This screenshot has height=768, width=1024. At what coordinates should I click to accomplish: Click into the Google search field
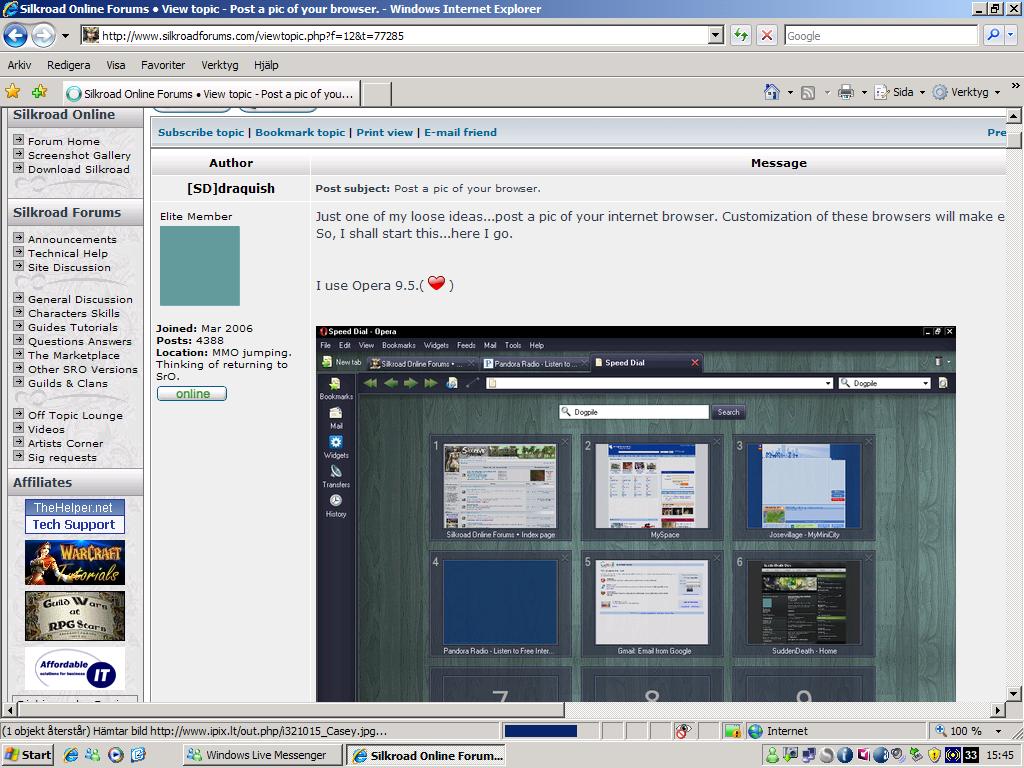(880, 36)
